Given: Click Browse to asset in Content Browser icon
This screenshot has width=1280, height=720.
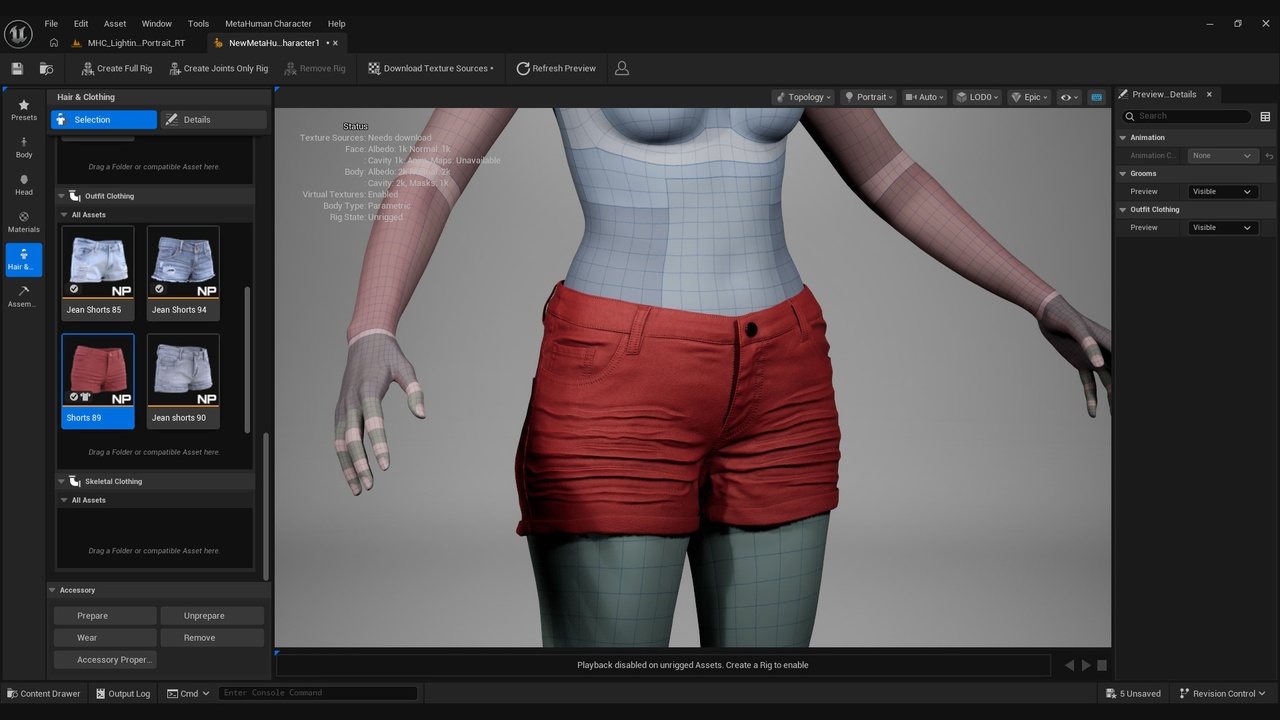Looking at the screenshot, I should pos(46,68).
